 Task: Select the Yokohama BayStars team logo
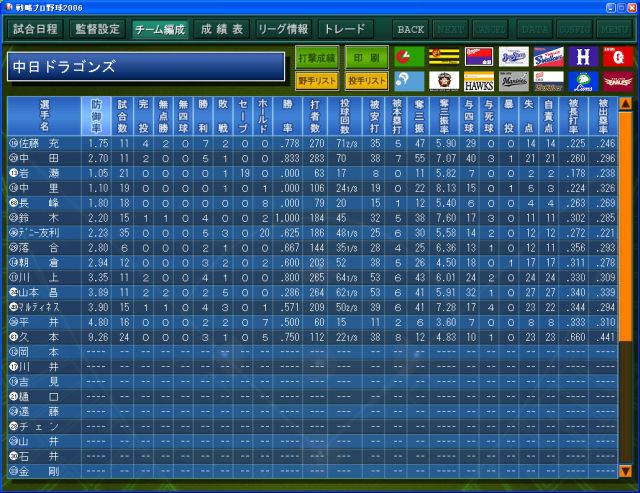coord(513,57)
